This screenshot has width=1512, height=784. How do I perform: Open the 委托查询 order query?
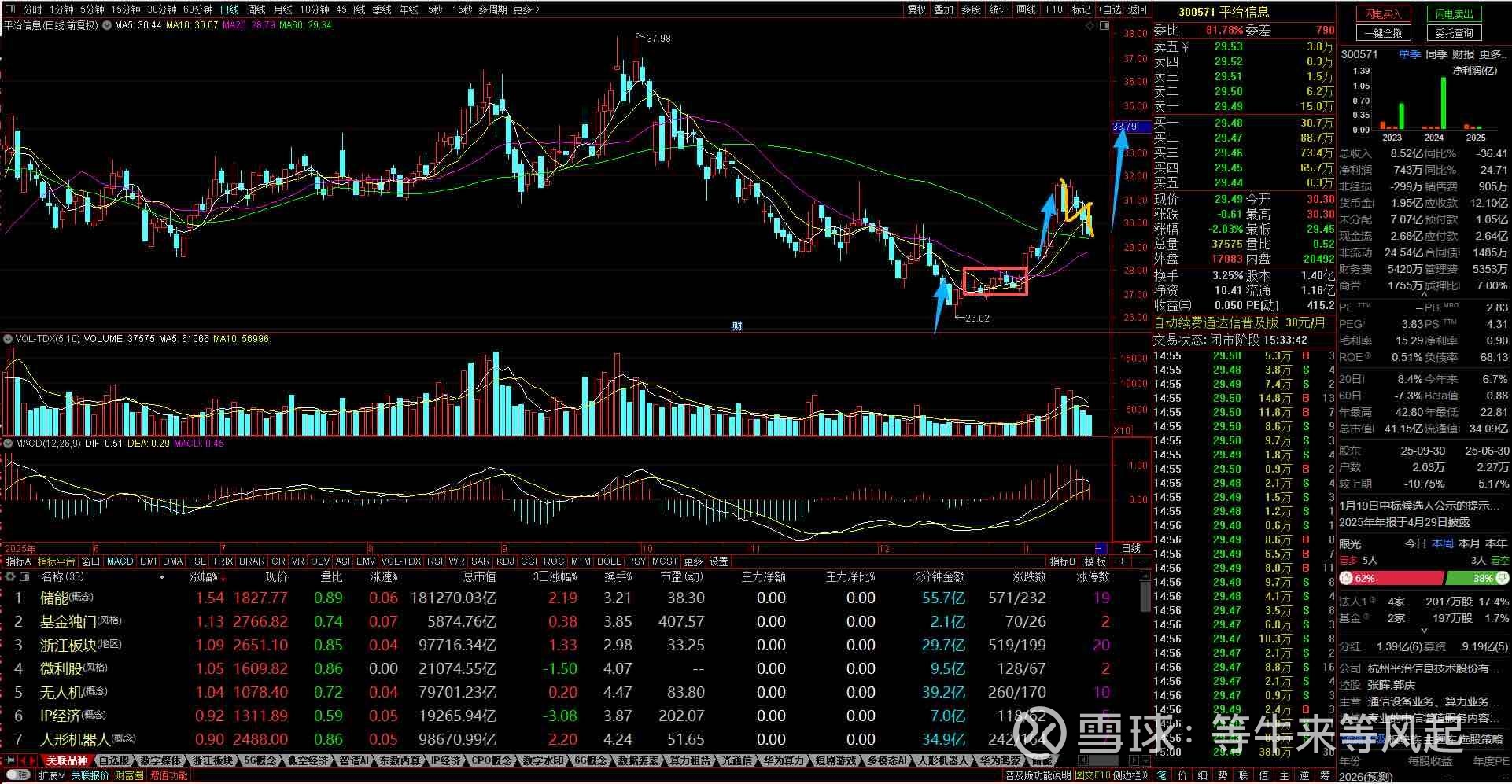point(1454,33)
